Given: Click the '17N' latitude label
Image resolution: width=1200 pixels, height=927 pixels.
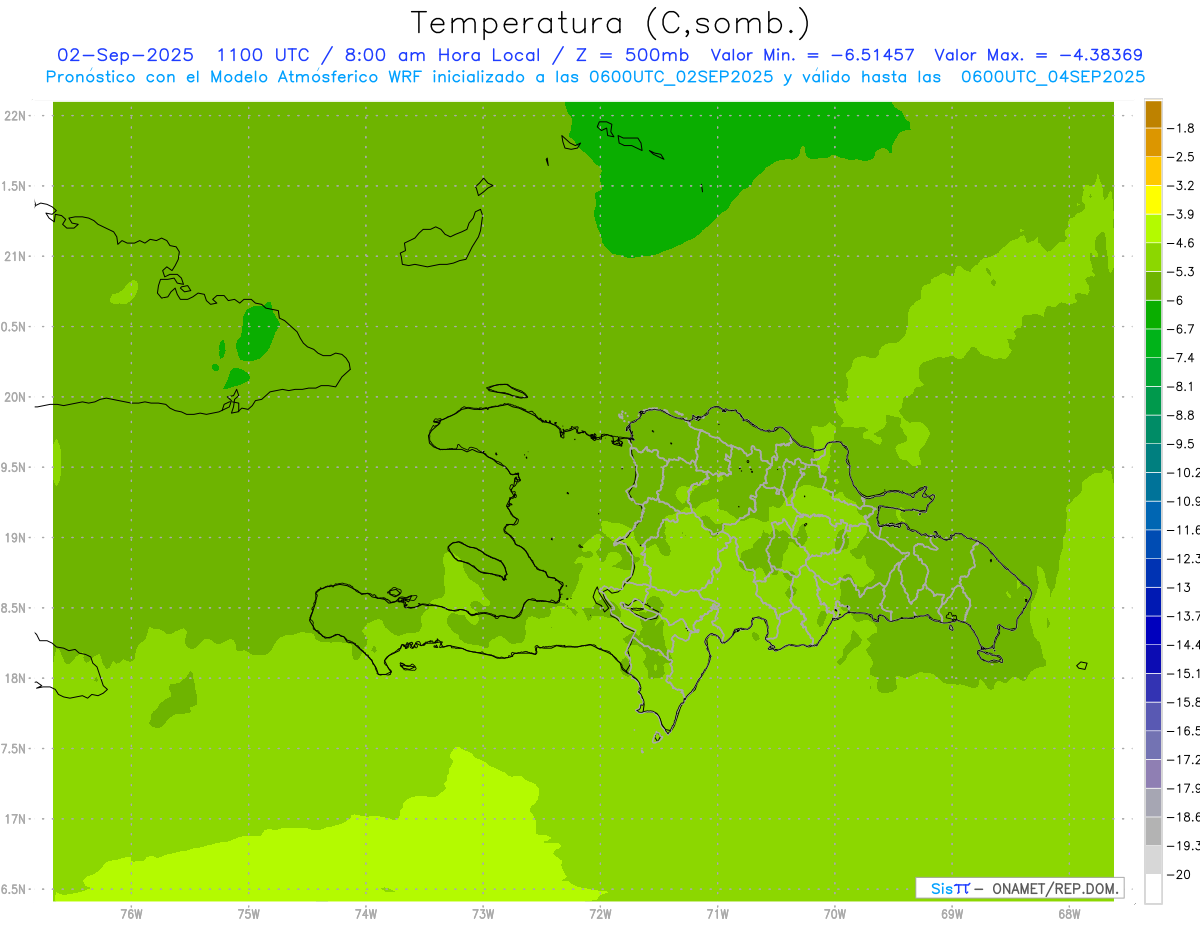Looking at the screenshot, I should pos(16,819).
